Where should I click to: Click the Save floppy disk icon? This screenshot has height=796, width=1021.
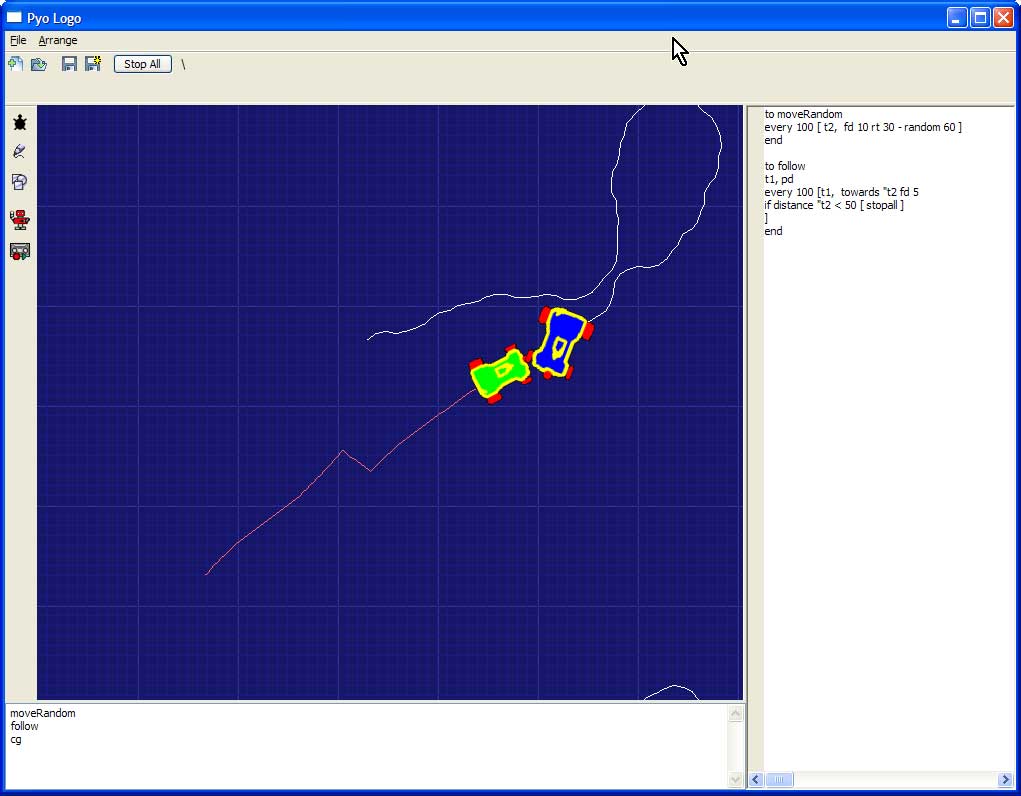(x=69, y=64)
